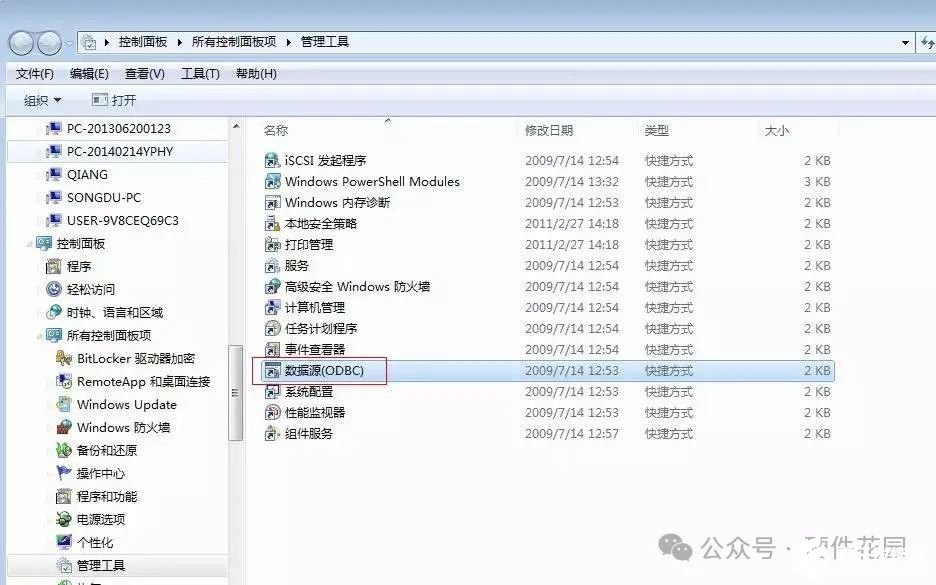Click the 程序和功能 icon
936x585 pixels.
click(x=64, y=497)
